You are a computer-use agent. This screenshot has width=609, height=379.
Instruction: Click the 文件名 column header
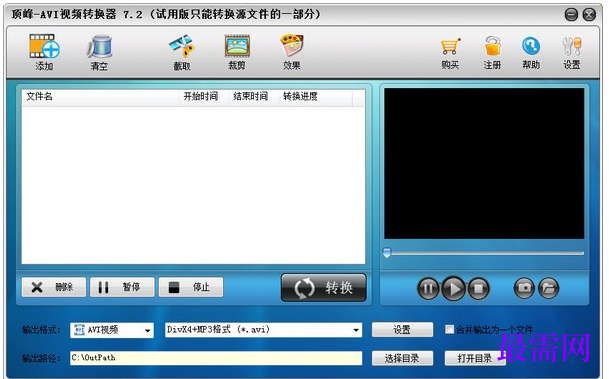point(101,97)
